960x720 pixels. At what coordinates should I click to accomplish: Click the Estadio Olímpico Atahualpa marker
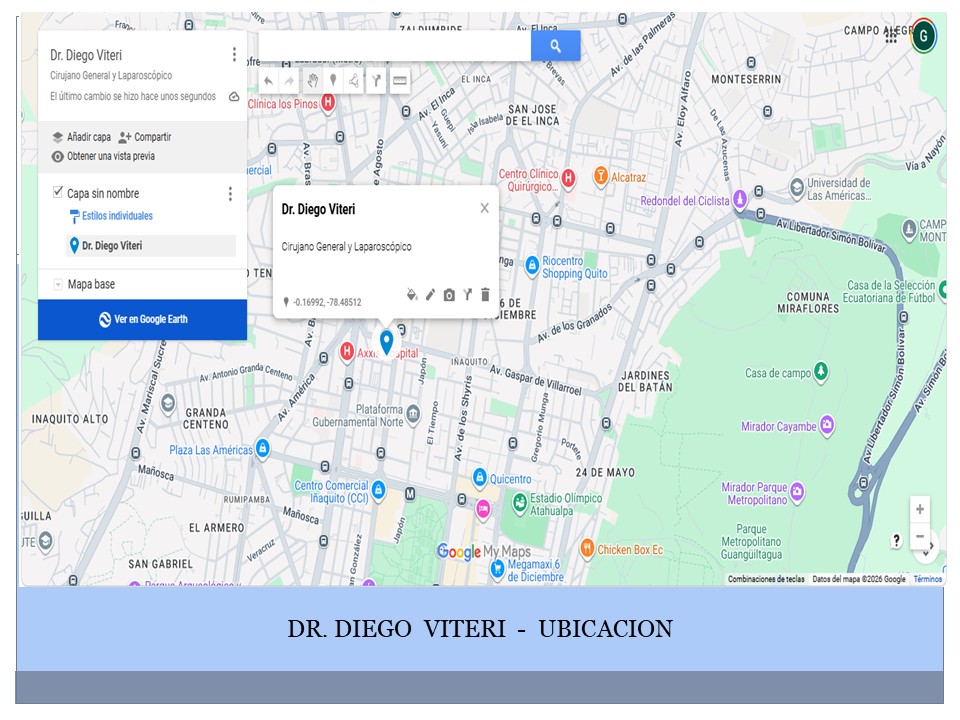pyautogui.click(x=520, y=503)
